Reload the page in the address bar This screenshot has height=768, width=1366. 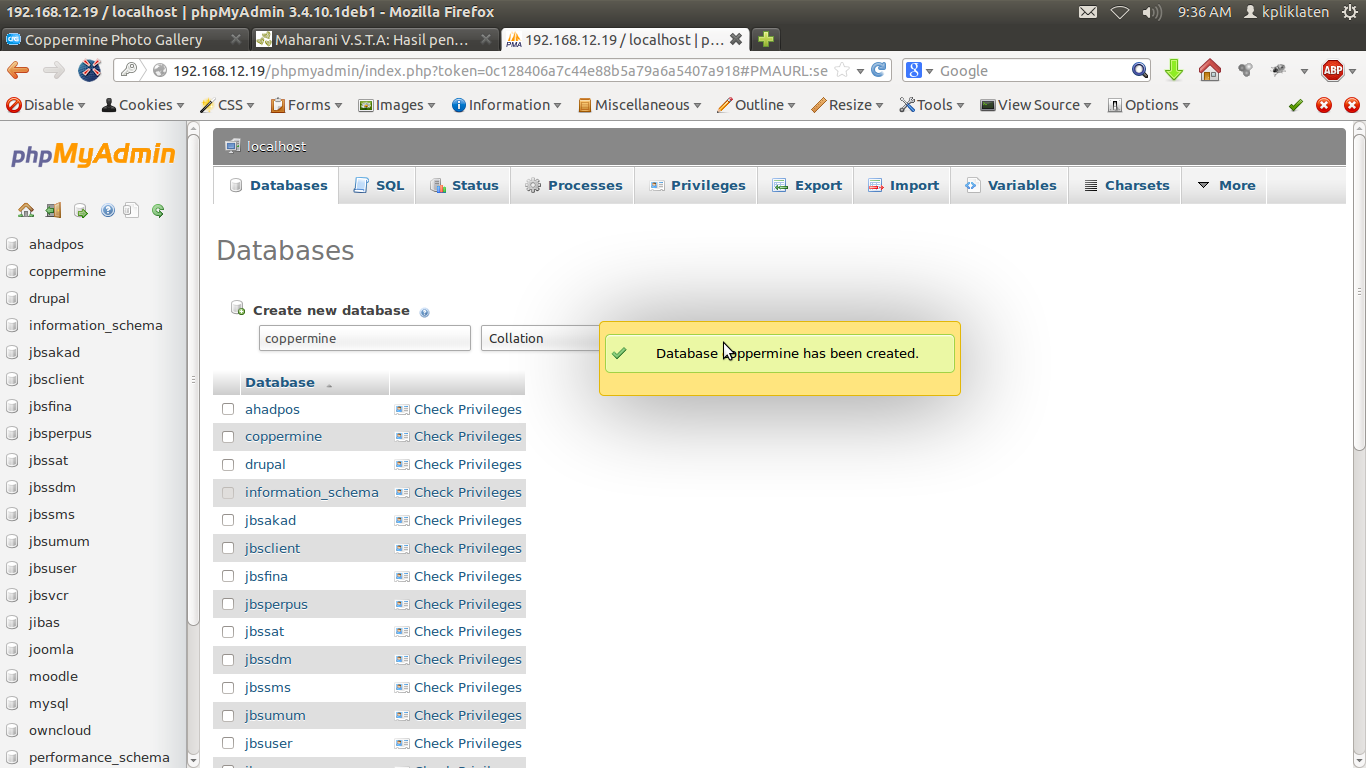(879, 70)
